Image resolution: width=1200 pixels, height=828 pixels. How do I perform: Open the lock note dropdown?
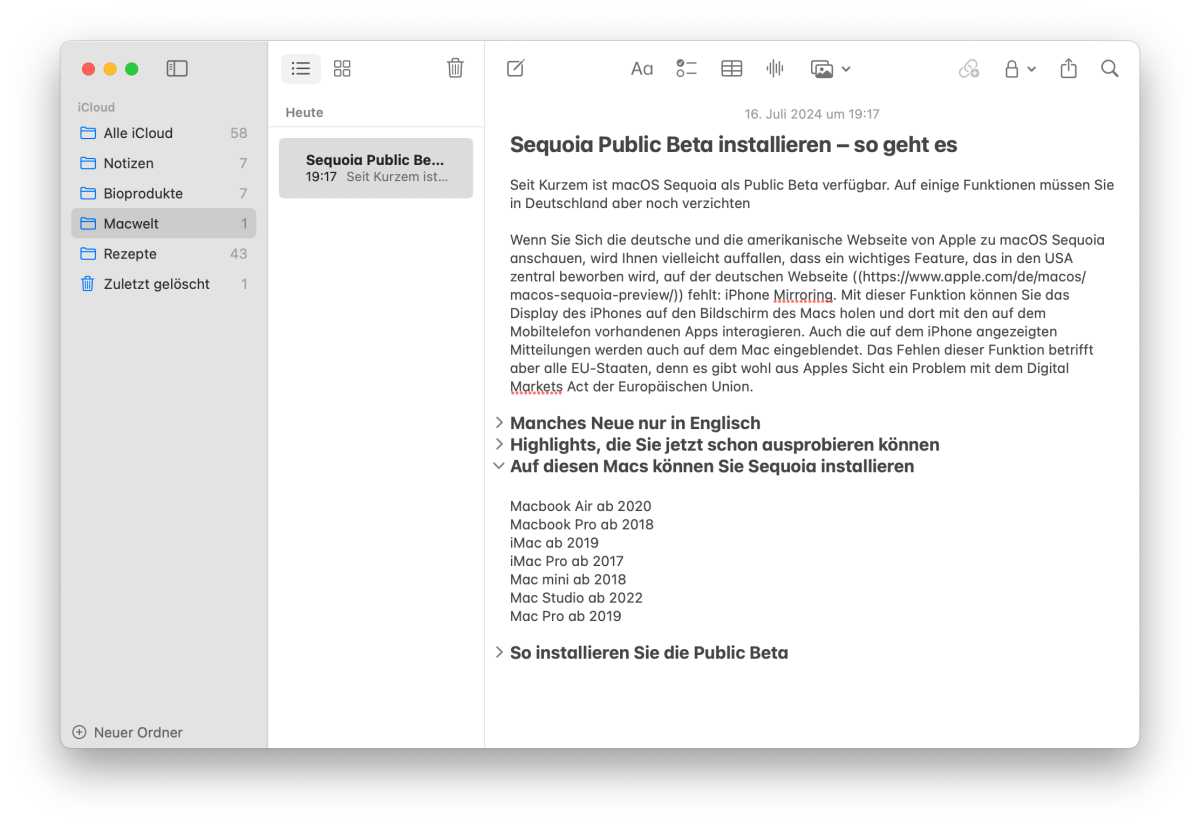tap(1019, 69)
